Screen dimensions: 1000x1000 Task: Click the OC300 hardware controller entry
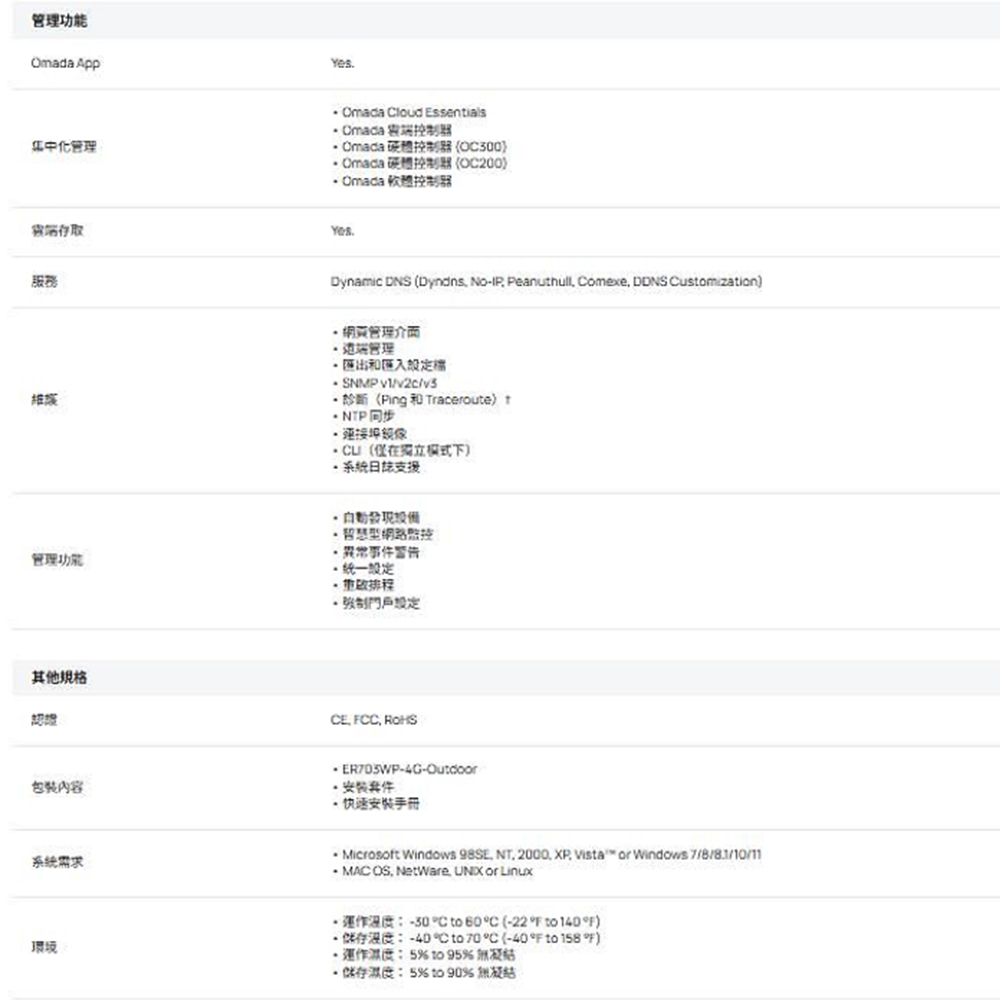tap(423, 147)
